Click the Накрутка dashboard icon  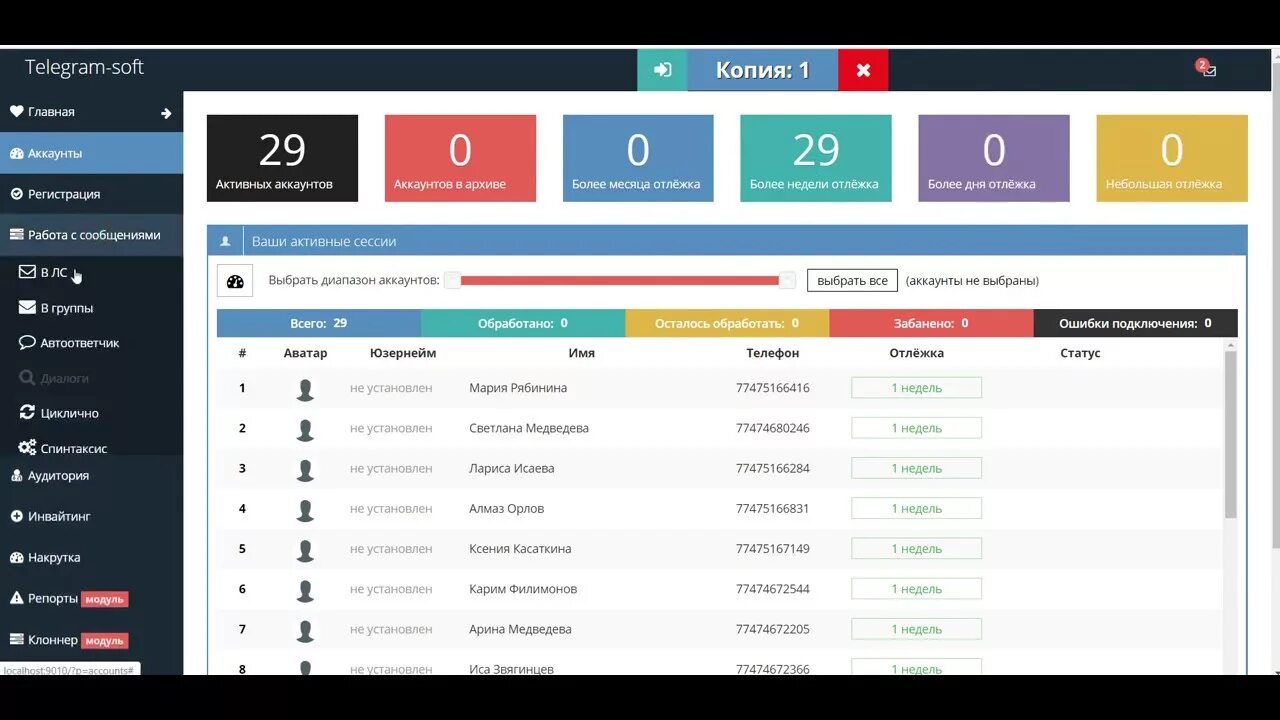[x=16, y=558]
